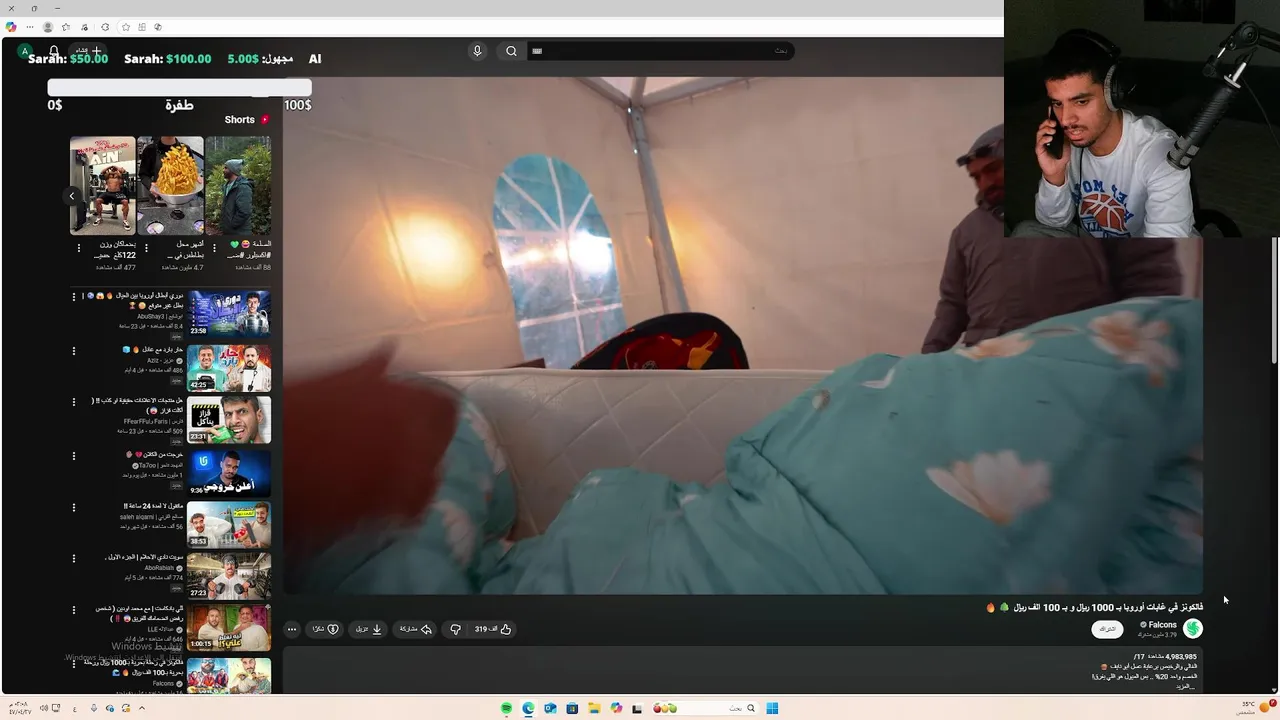This screenshot has width=1280, height=720.
Task: Click the YouTube search magnifier button
Action: coord(511,51)
